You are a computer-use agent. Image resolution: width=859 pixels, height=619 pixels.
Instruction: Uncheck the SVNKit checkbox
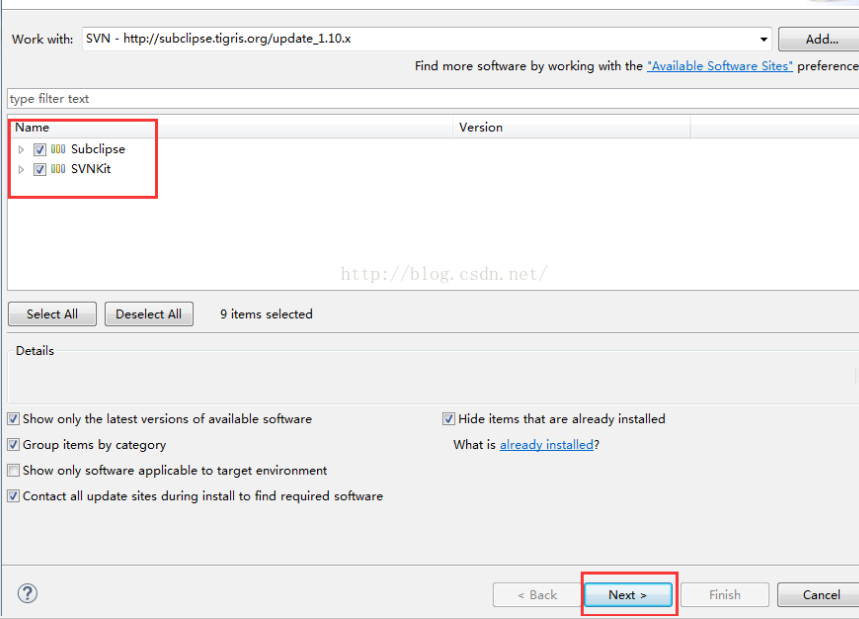(x=39, y=169)
